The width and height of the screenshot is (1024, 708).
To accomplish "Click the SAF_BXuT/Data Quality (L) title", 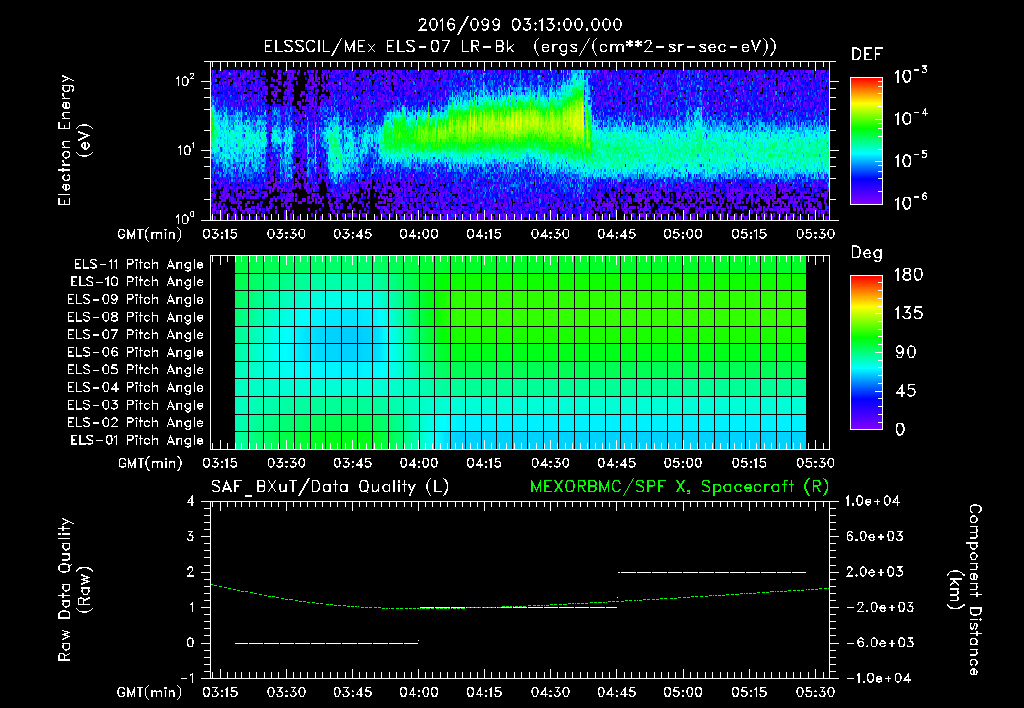I will pos(330,487).
